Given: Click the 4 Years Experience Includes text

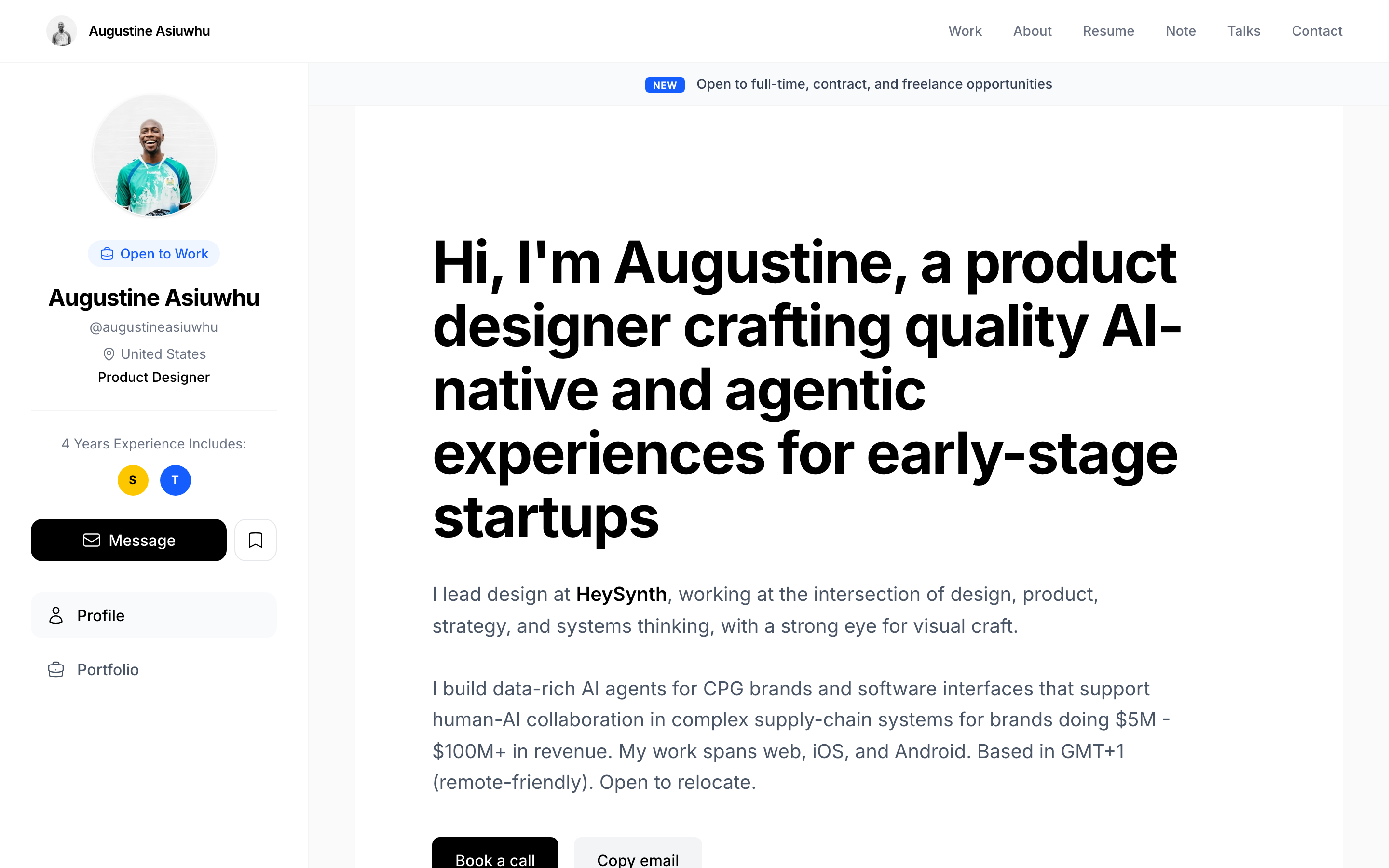Looking at the screenshot, I should pos(154,444).
